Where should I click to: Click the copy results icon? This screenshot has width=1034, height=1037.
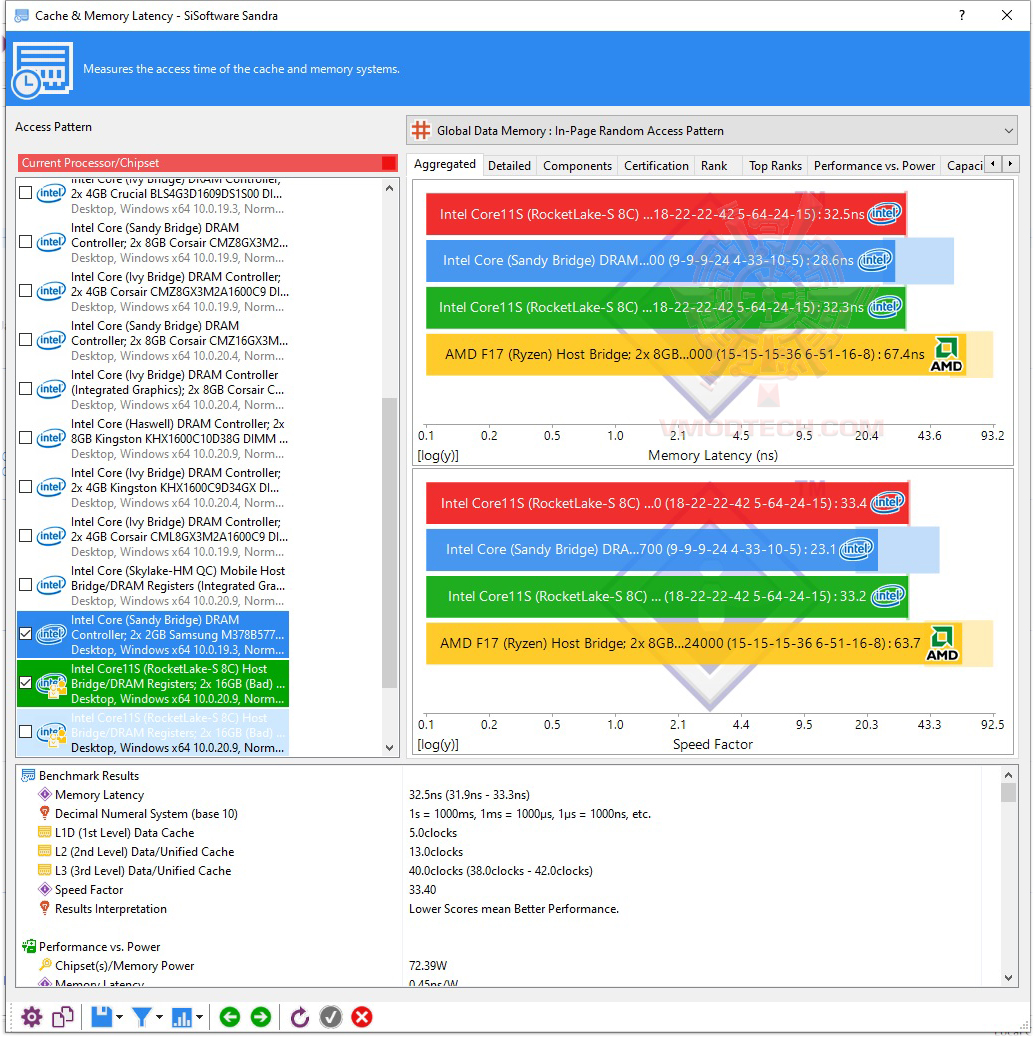(63, 1016)
